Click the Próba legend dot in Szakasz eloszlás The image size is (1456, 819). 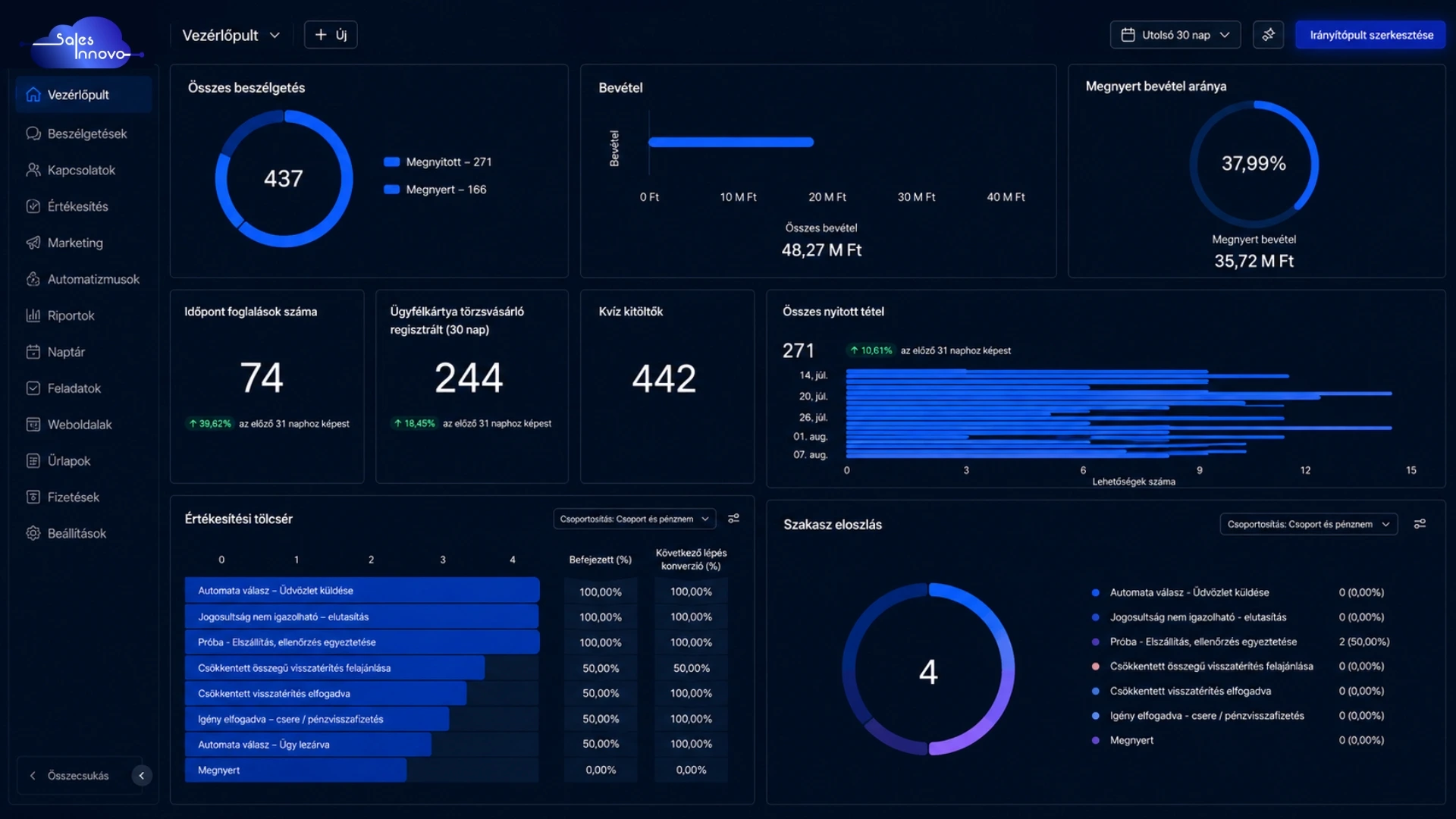[1095, 642]
